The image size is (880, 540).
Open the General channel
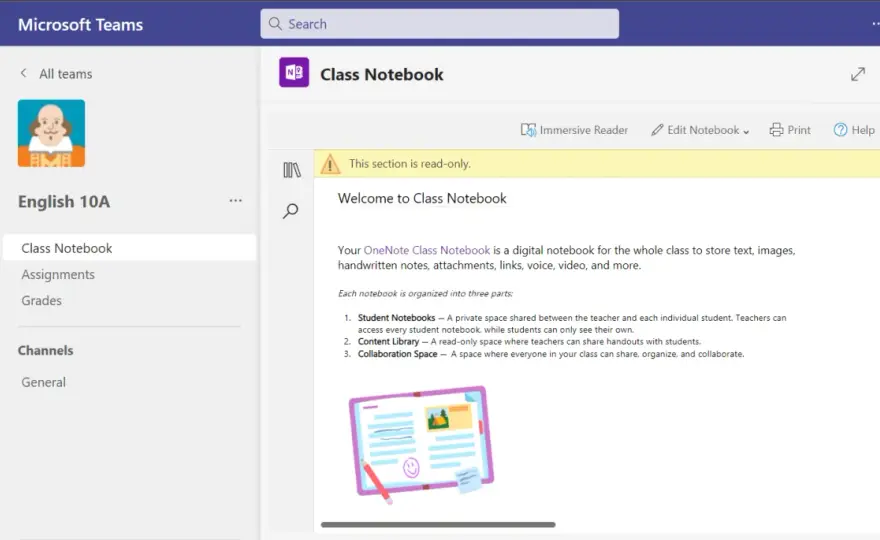coord(43,382)
